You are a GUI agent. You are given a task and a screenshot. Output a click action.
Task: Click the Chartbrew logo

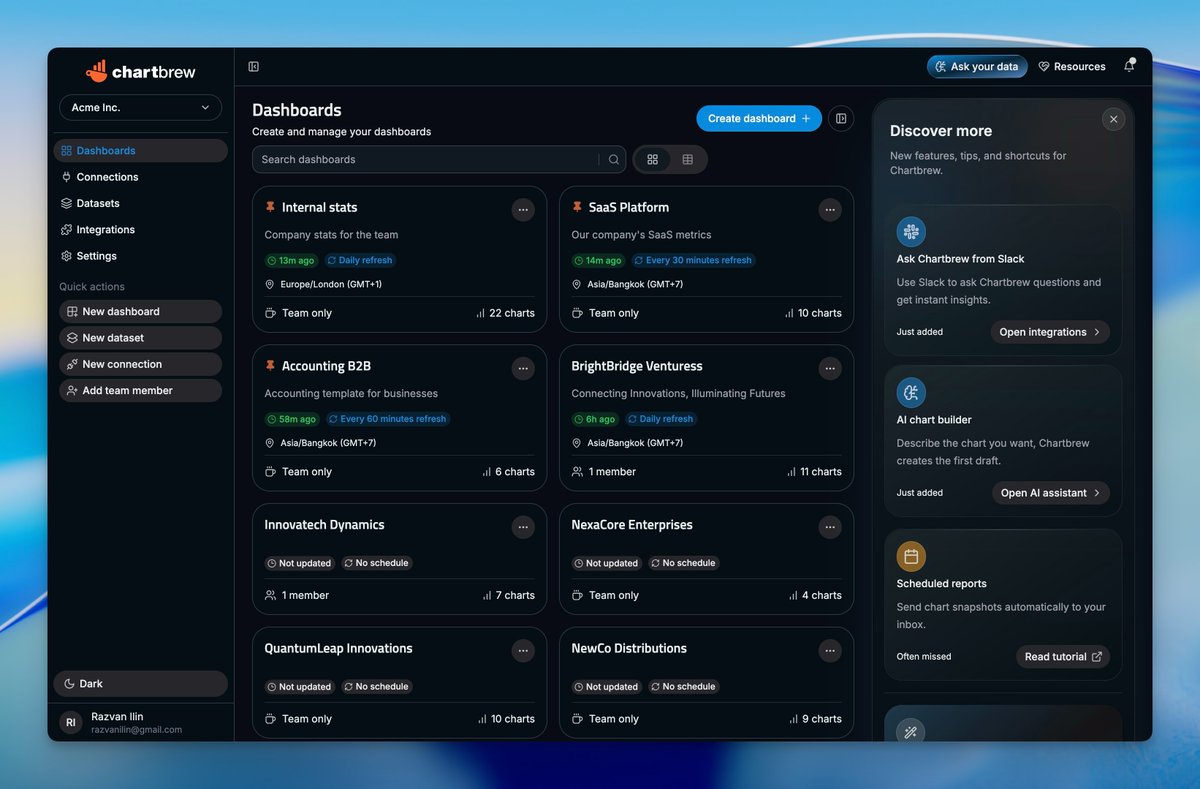(141, 71)
